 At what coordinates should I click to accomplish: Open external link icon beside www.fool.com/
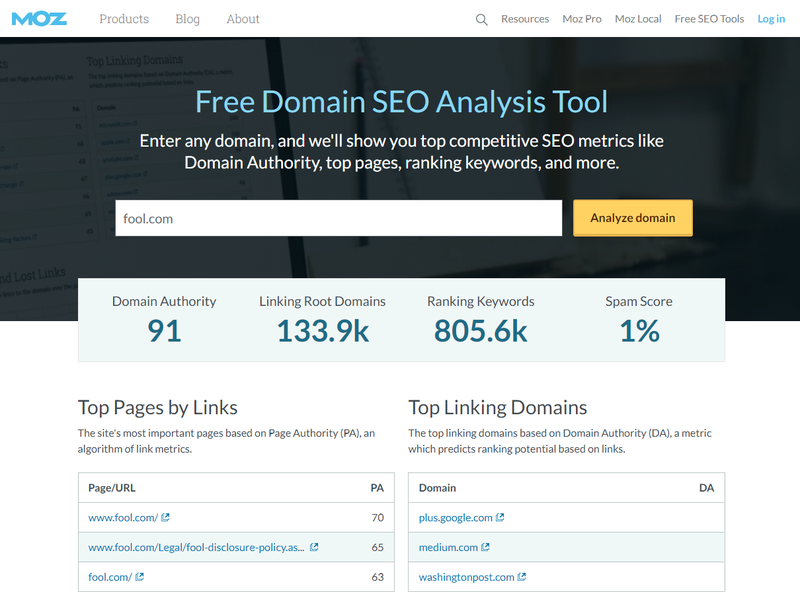pos(165,517)
